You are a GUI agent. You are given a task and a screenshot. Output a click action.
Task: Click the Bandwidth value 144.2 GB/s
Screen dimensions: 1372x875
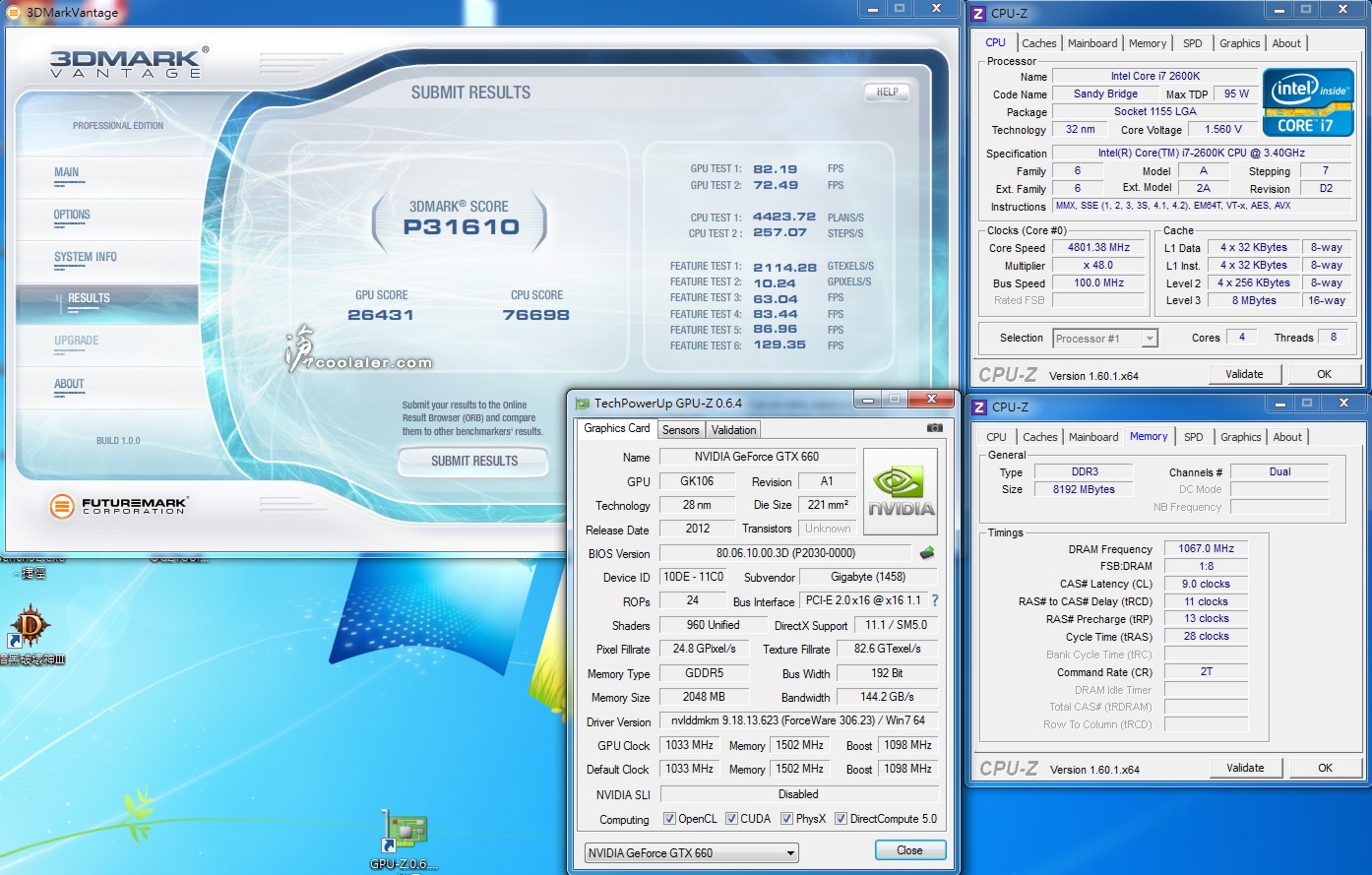pos(887,697)
